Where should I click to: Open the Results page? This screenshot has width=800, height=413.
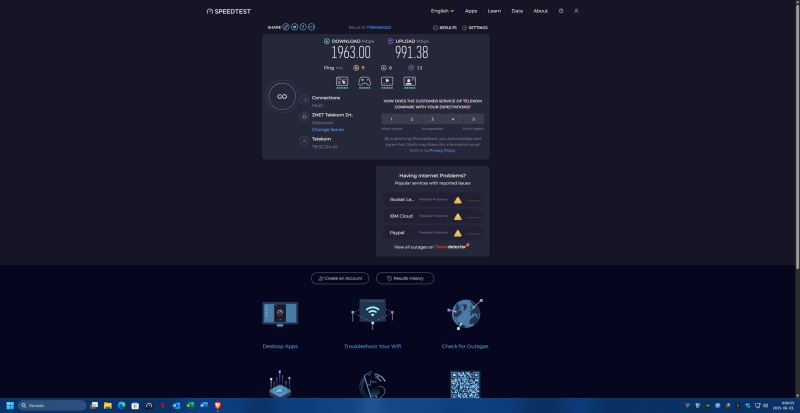click(x=445, y=28)
